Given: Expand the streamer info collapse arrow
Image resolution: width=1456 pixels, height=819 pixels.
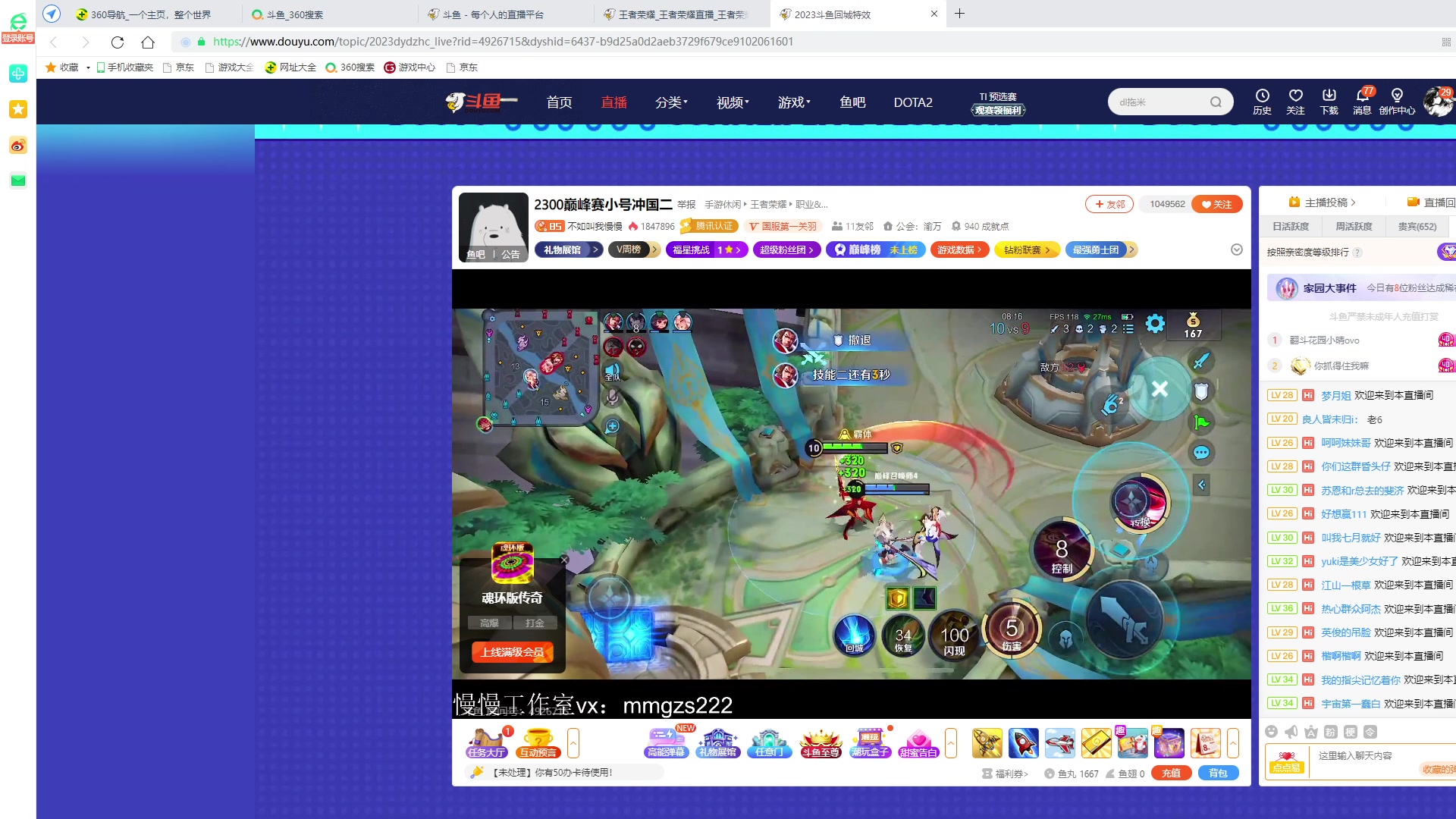Looking at the screenshot, I should [1237, 249].
